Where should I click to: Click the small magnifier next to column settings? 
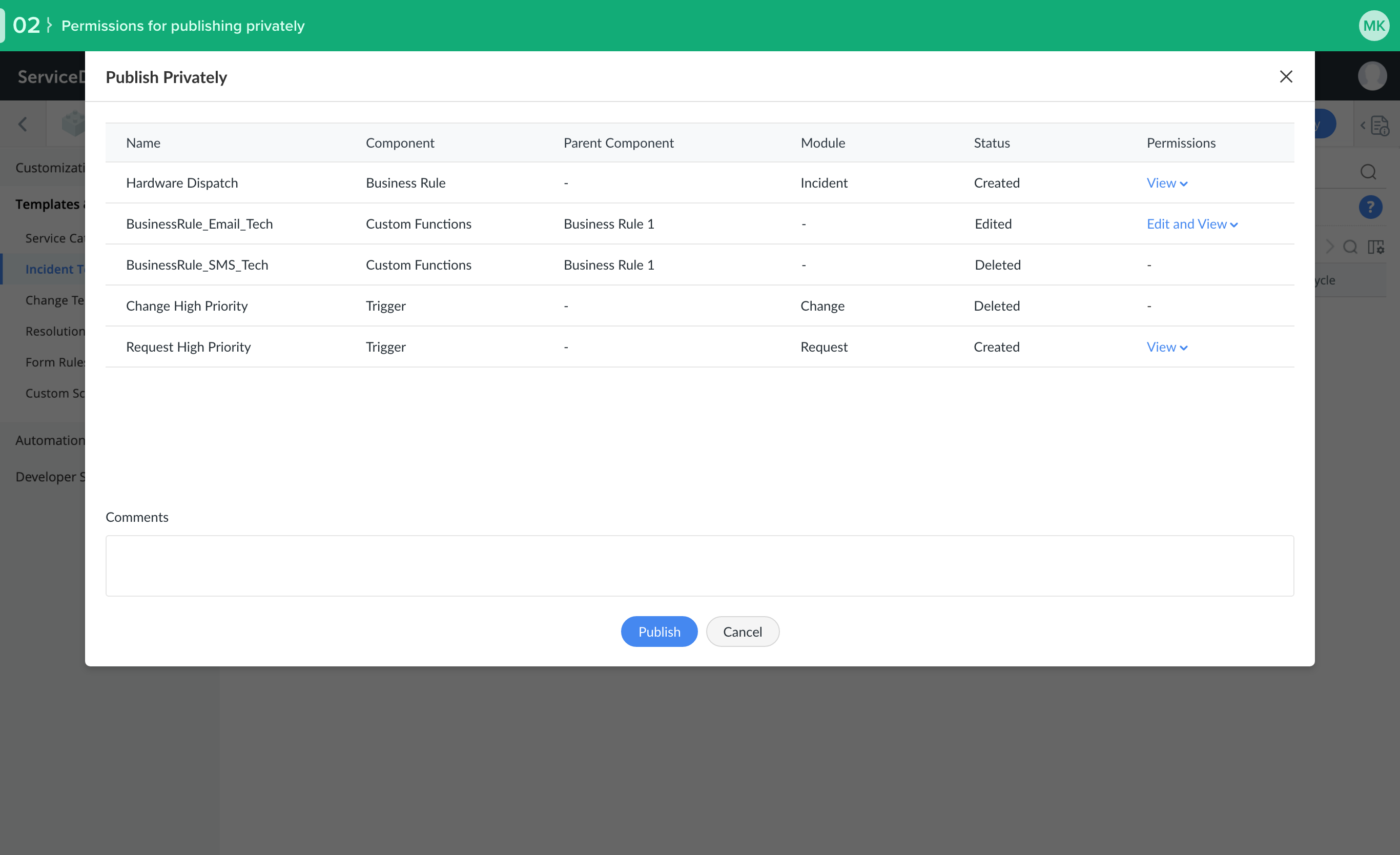point(1350,247)
